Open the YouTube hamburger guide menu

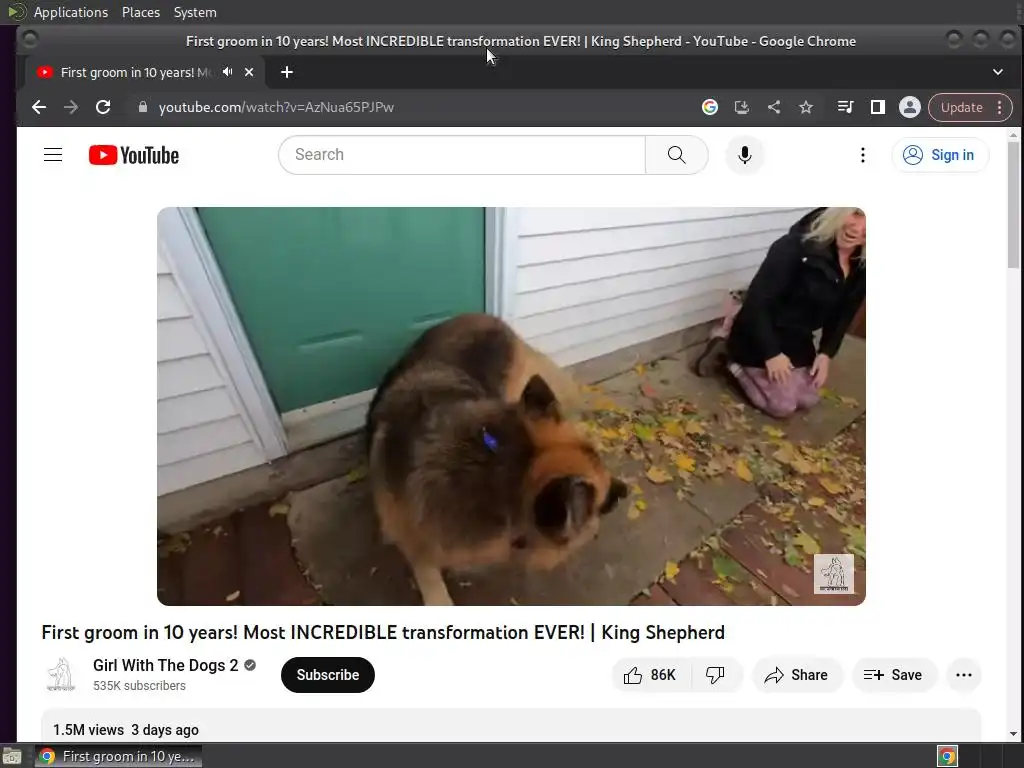point(53,155)
